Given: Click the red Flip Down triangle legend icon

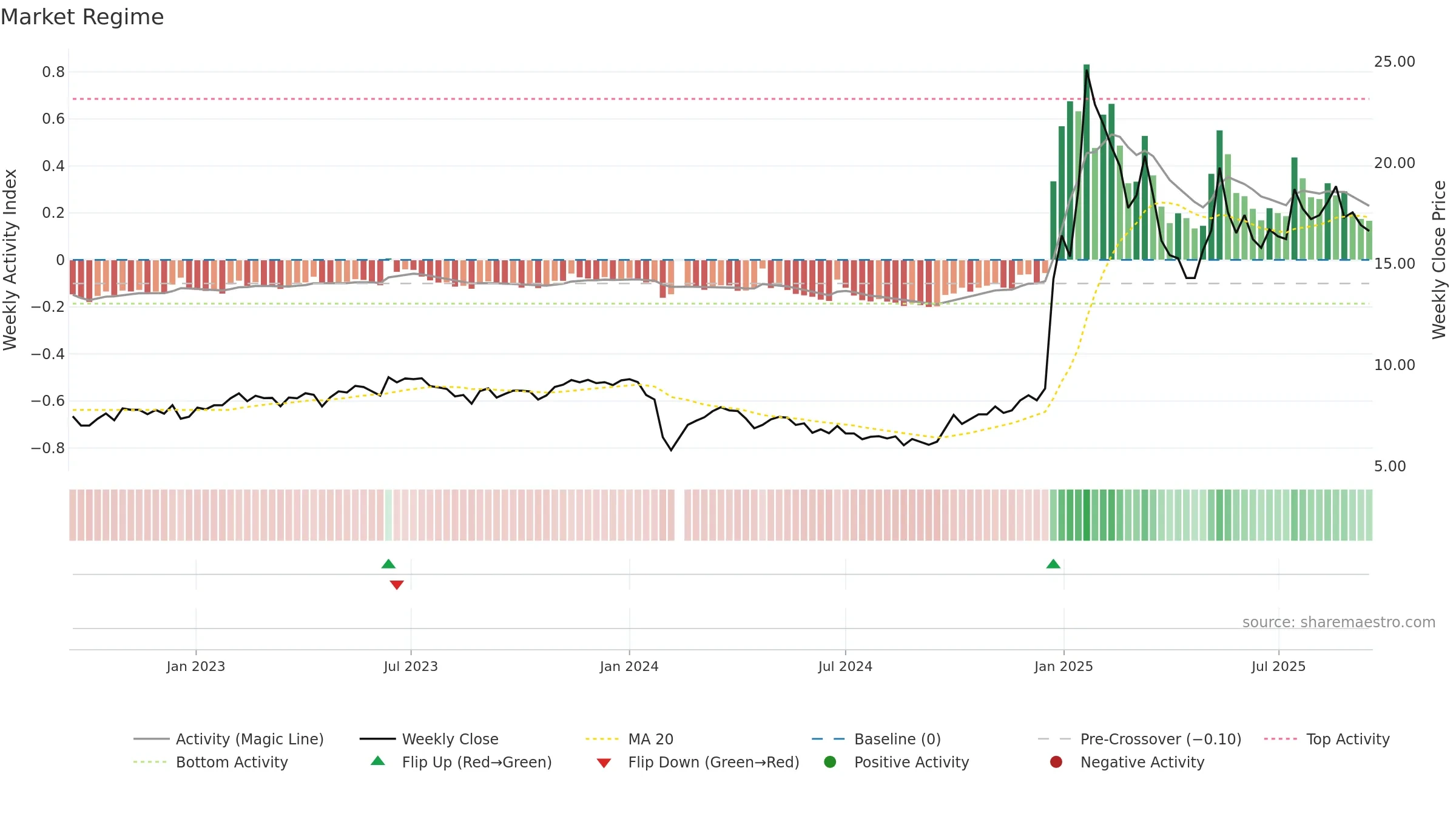Looking at the screenshot, I should [604, 763].
